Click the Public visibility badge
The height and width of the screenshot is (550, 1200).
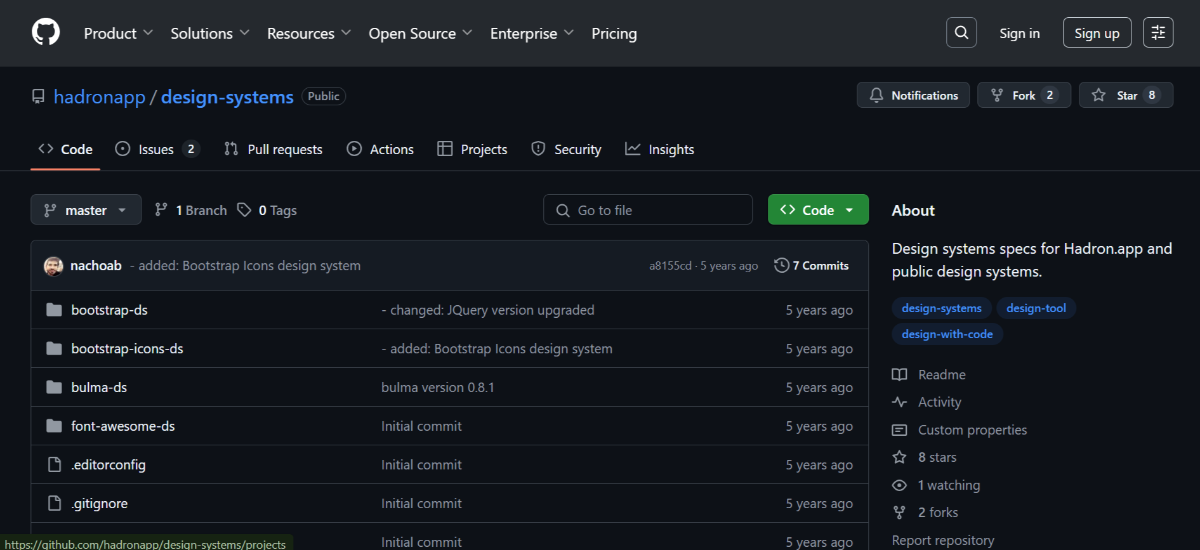pyautogui.click(x=324, y=96)
